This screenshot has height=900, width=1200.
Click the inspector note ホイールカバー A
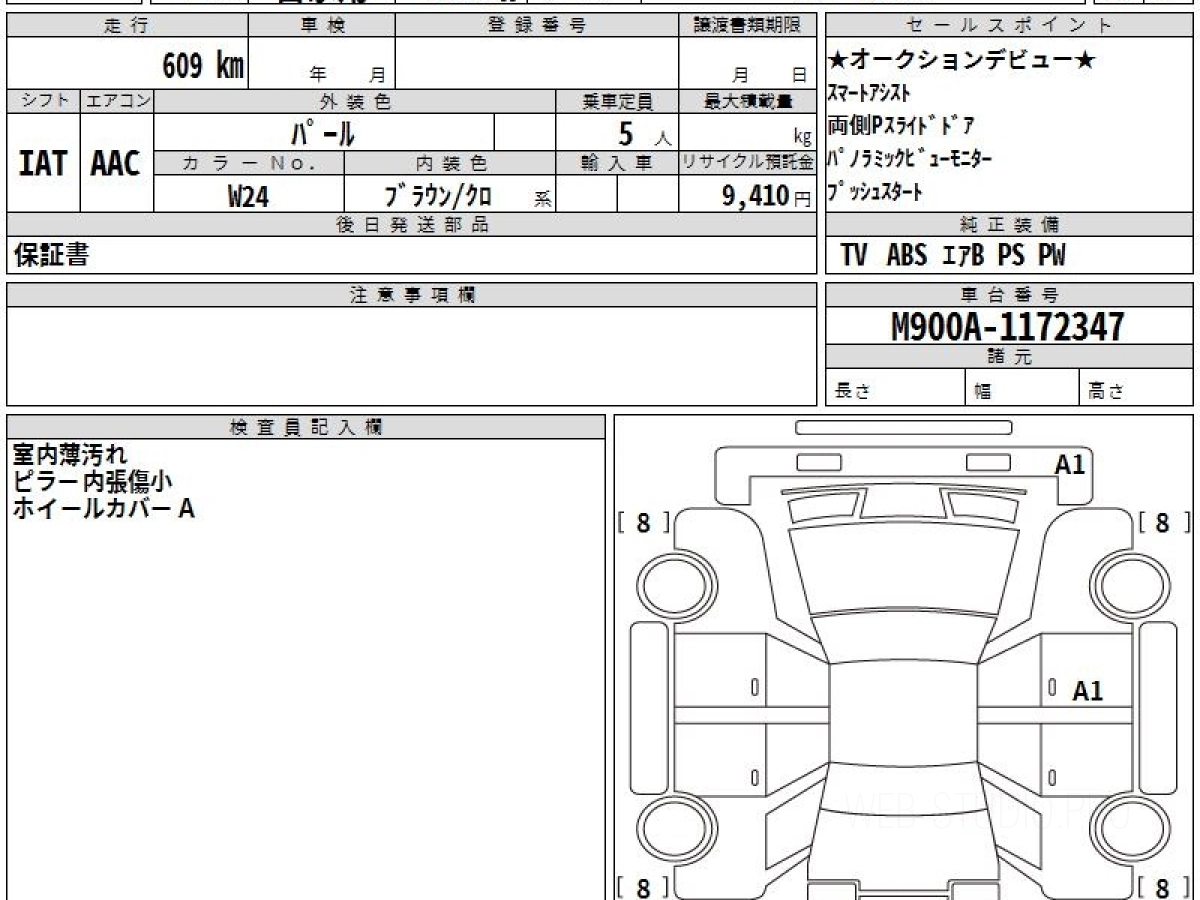[103, 508]
